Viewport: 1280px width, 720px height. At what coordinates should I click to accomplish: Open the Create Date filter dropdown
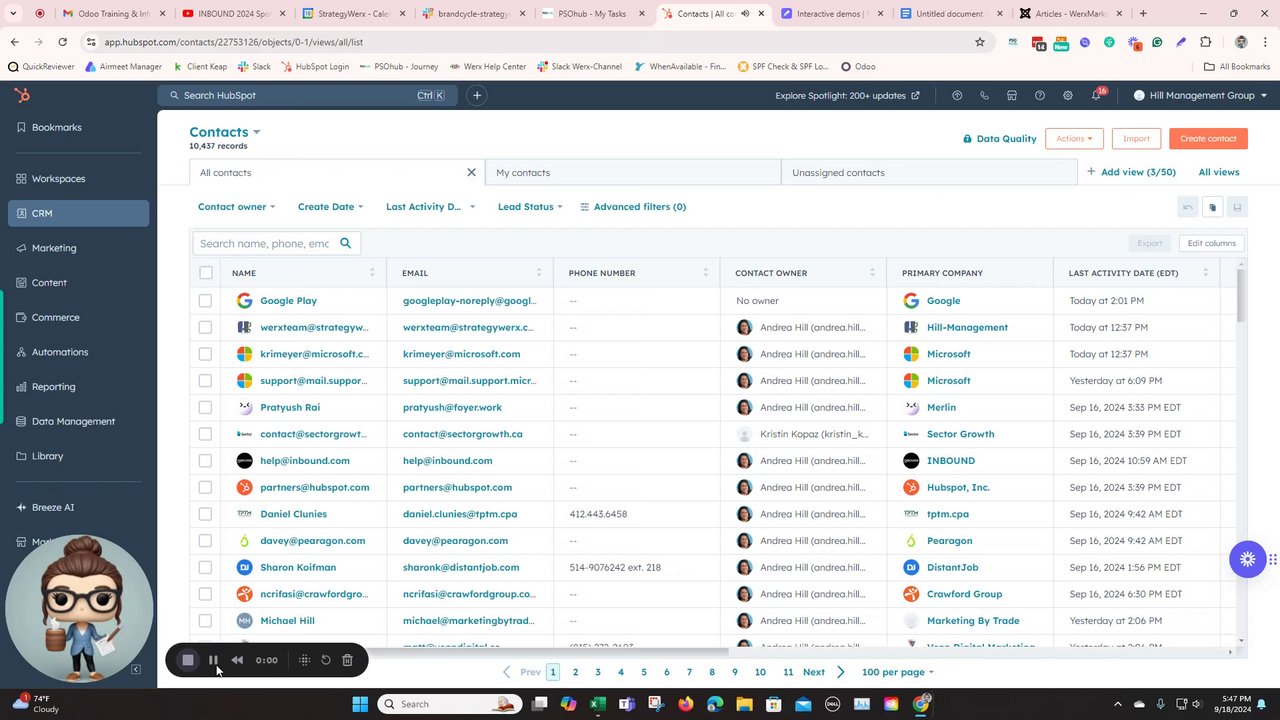coord(330,207)
